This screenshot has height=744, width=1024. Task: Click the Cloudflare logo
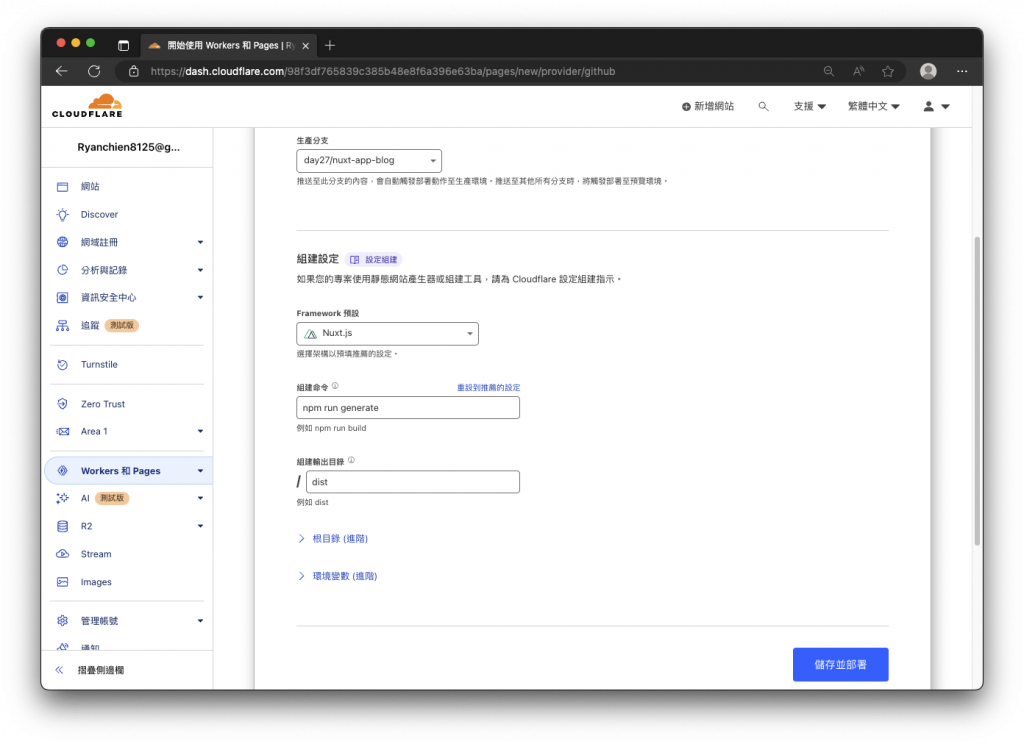pyautogui.click(x=88, y=106)
